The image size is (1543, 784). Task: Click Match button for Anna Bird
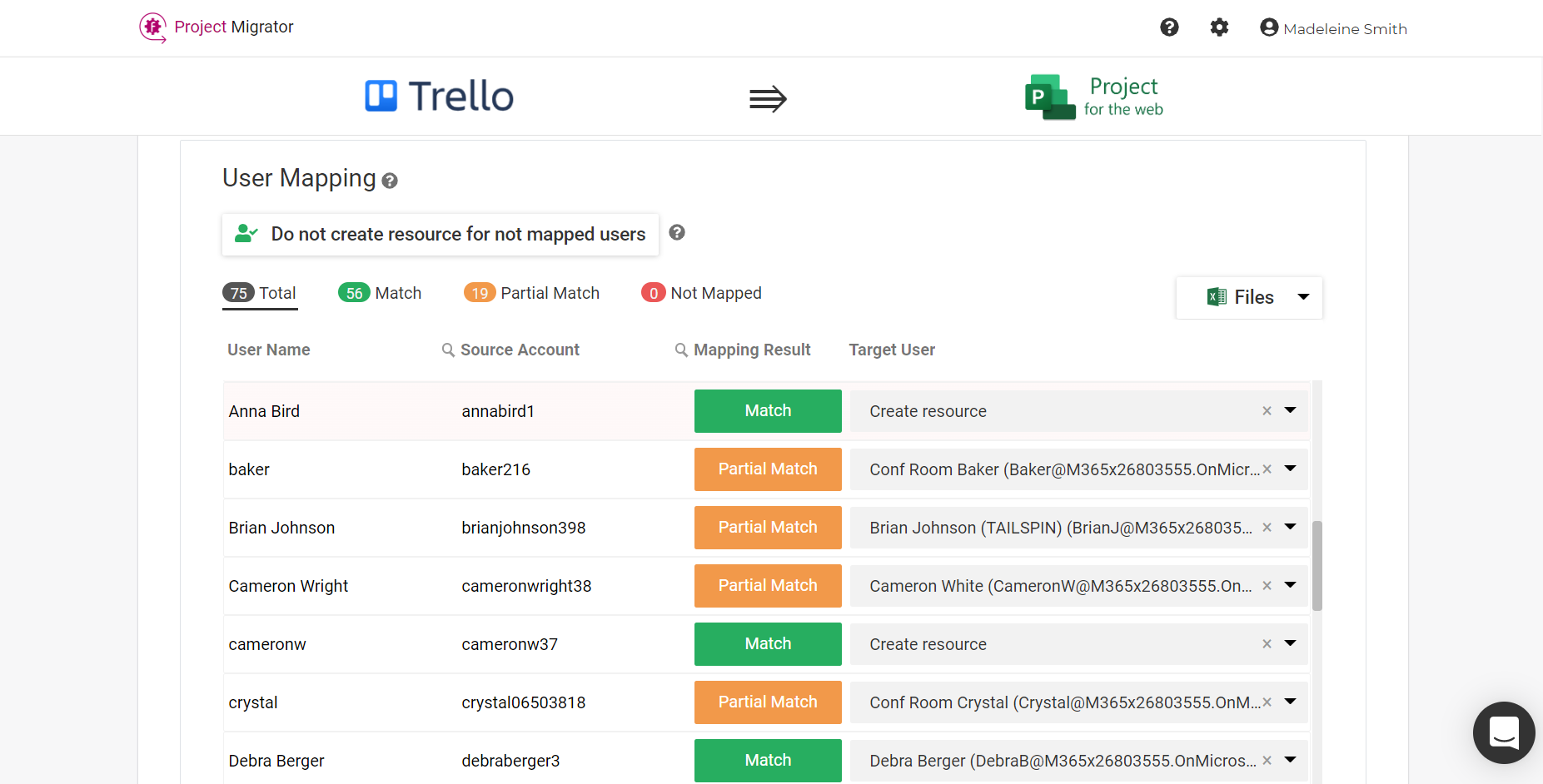(x=768, y=411)
